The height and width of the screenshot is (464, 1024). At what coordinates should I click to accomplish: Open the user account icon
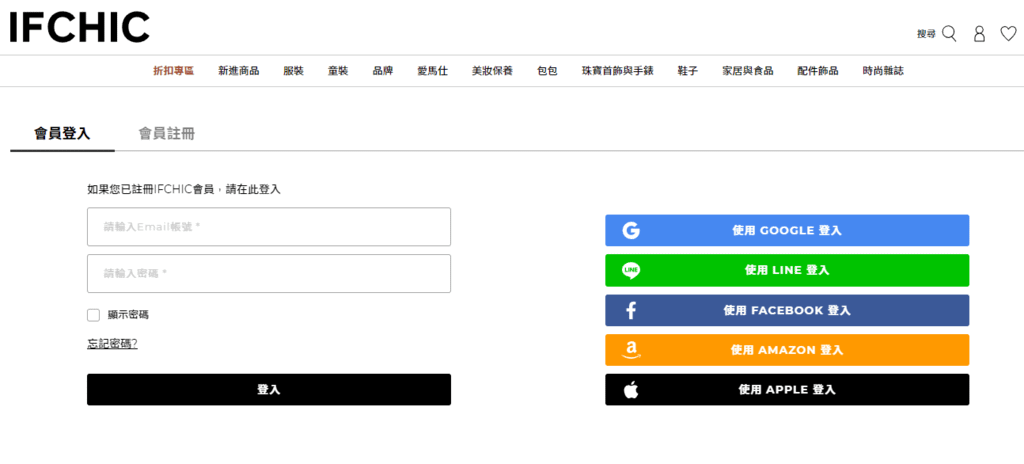(979, 34)
